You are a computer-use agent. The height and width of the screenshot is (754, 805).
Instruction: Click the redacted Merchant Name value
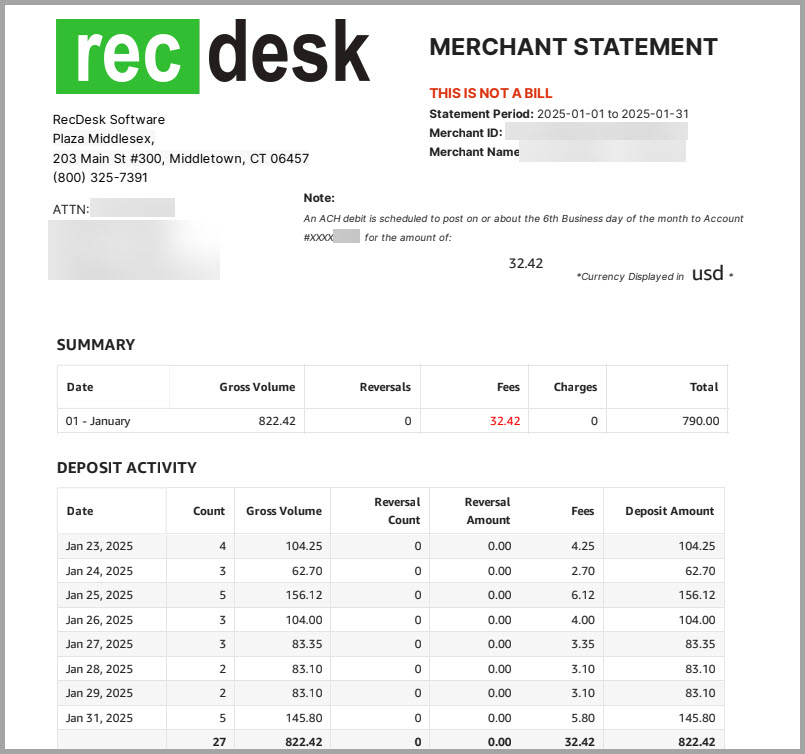click(602, 152)
